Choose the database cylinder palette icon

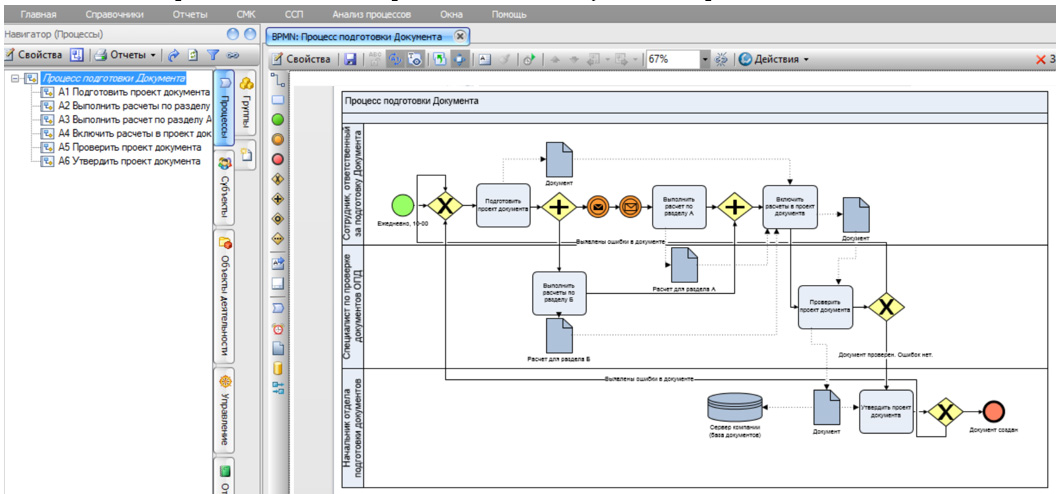[x=279, y=367]
